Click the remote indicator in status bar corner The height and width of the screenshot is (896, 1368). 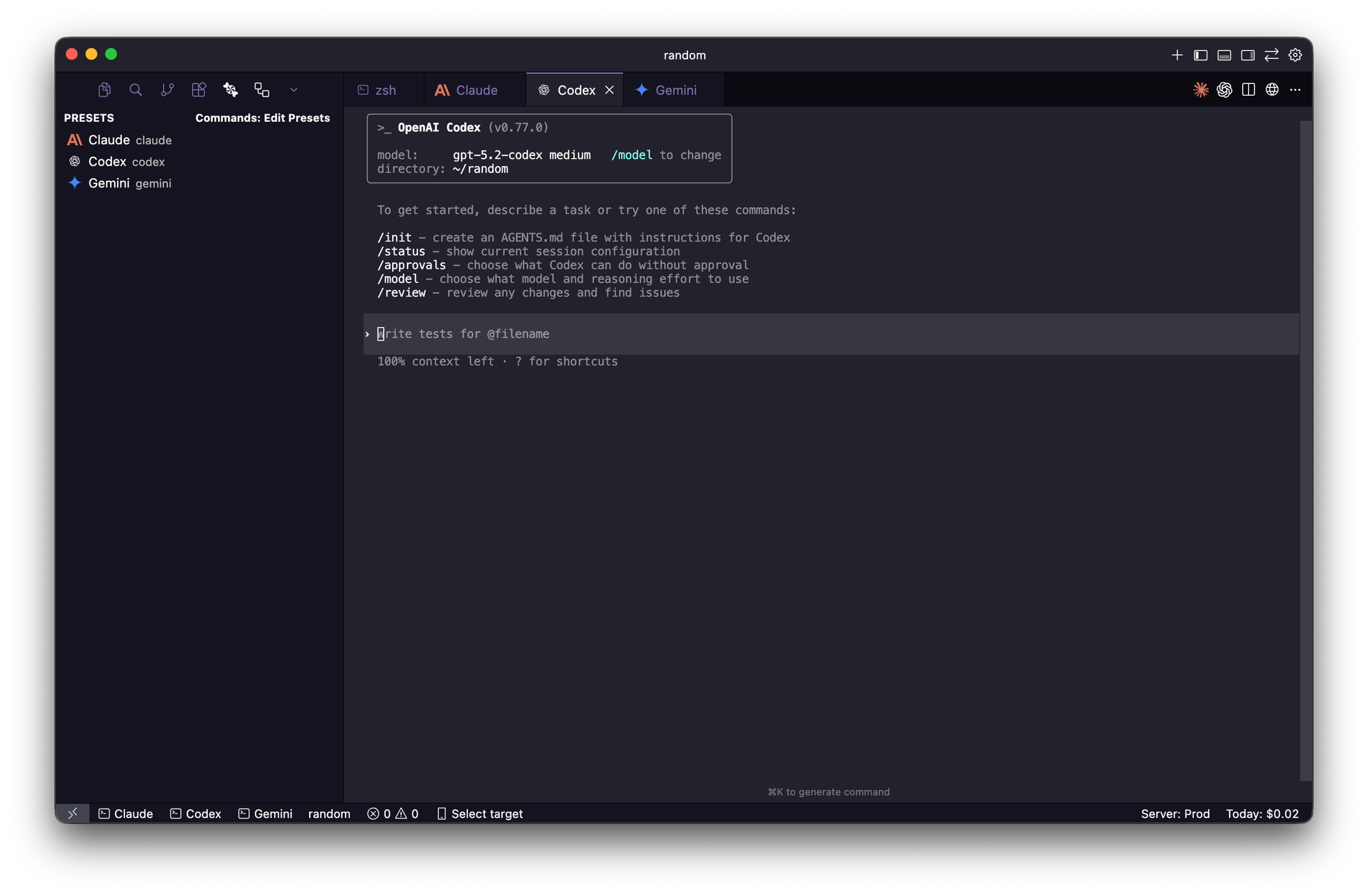(73, 813)
